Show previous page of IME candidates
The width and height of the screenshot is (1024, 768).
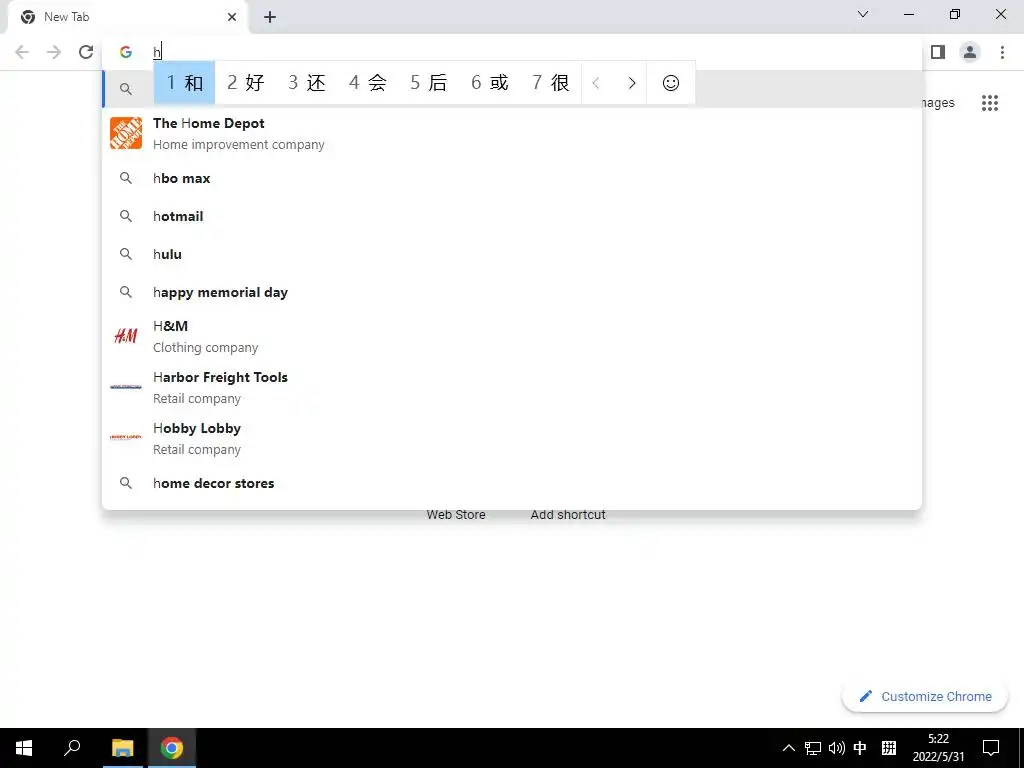point(596,83)
